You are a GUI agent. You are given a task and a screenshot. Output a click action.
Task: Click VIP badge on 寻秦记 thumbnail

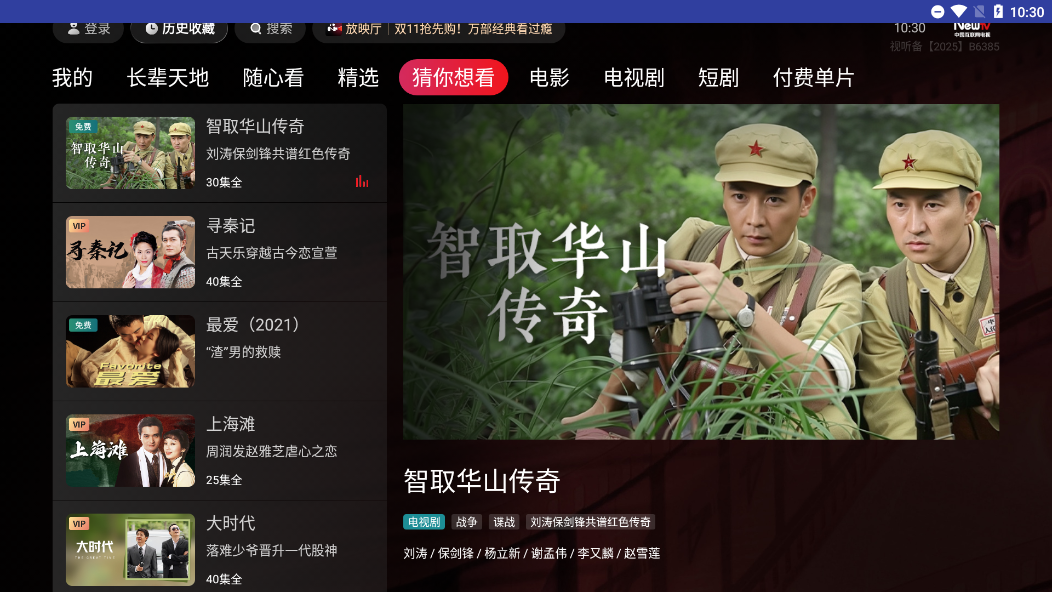(78, 226)
